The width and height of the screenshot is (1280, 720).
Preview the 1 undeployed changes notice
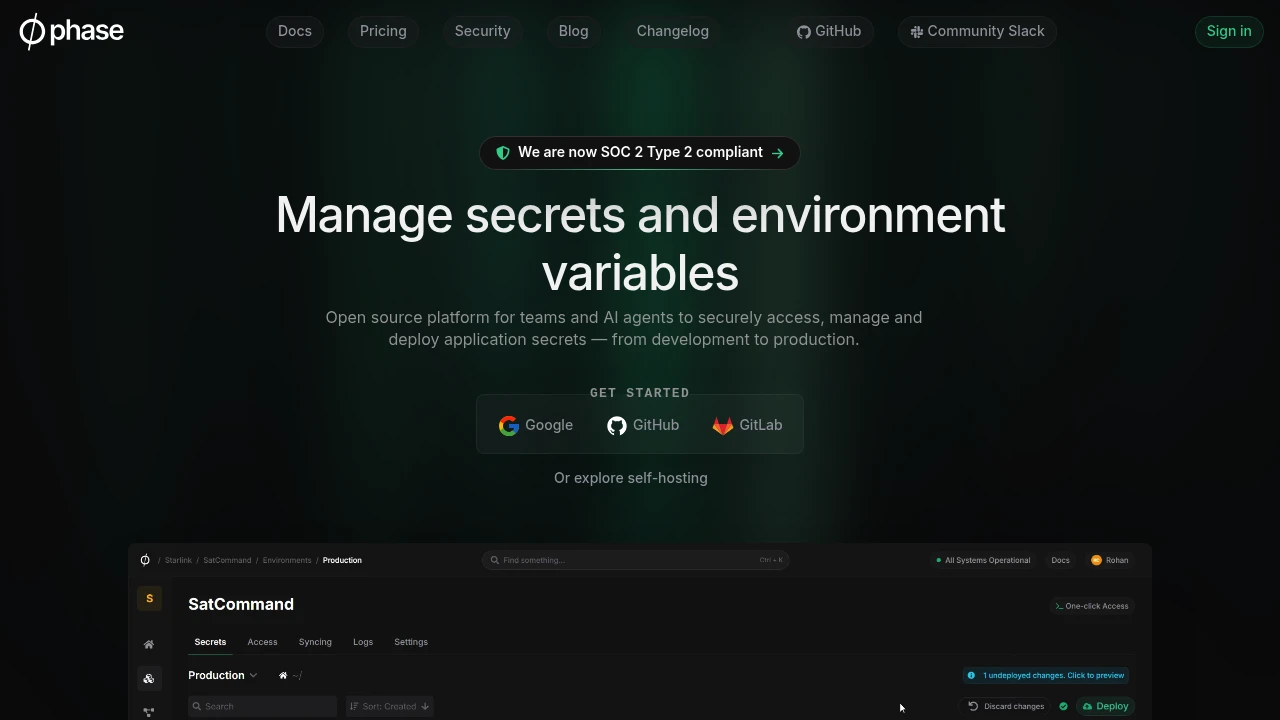tap(1046, 675)
